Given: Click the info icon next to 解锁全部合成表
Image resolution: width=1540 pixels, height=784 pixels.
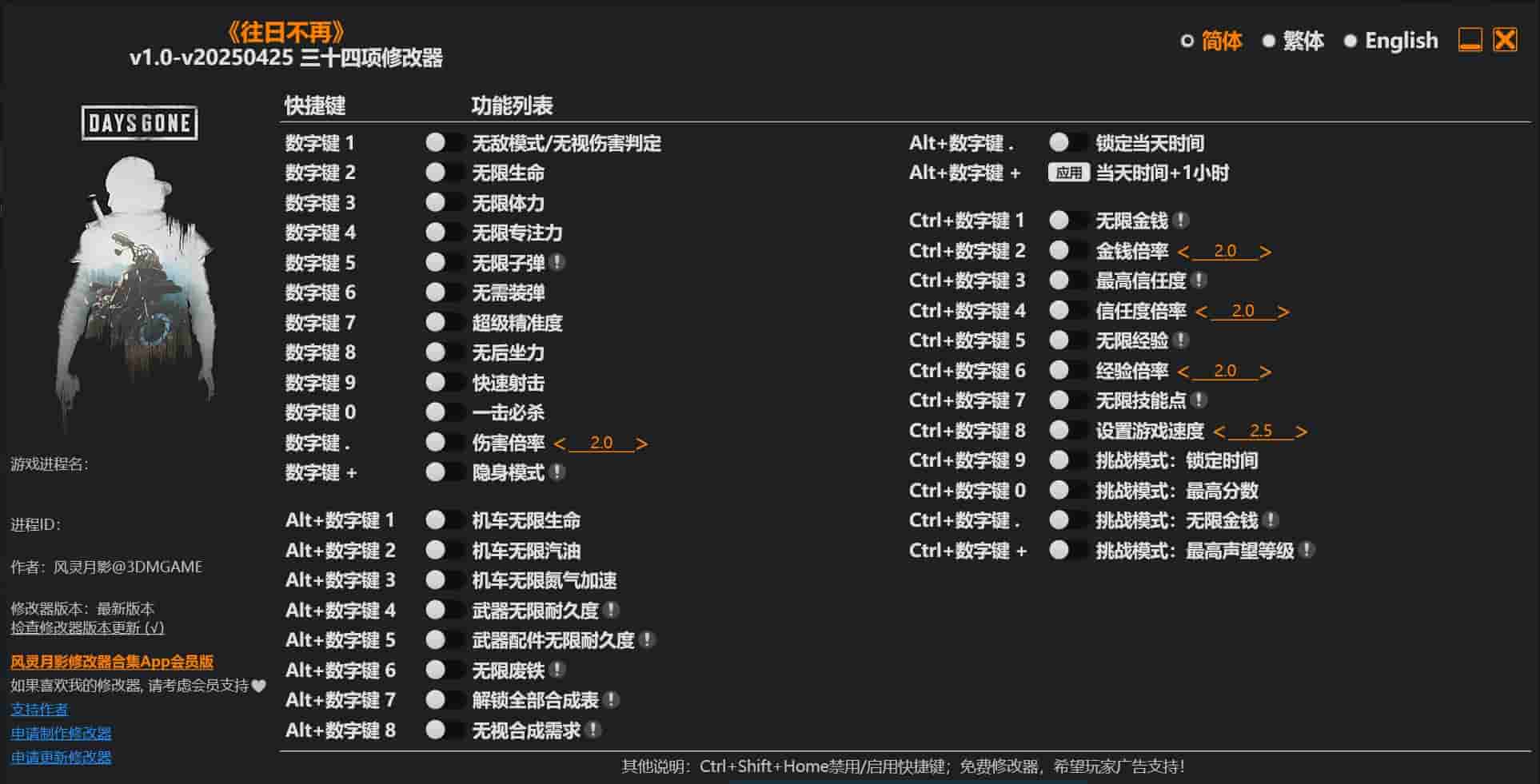Looking at the screenshot, I should [612, 699].
